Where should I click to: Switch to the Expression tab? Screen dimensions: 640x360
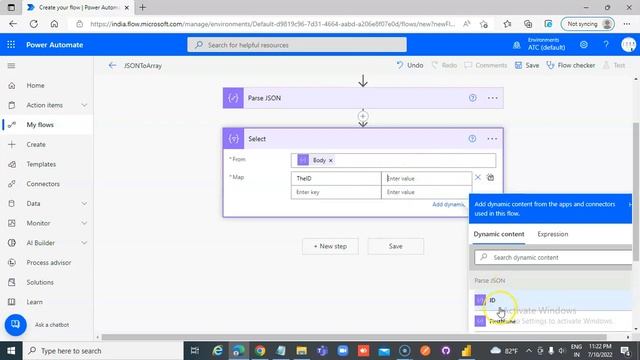click(553, 234)
